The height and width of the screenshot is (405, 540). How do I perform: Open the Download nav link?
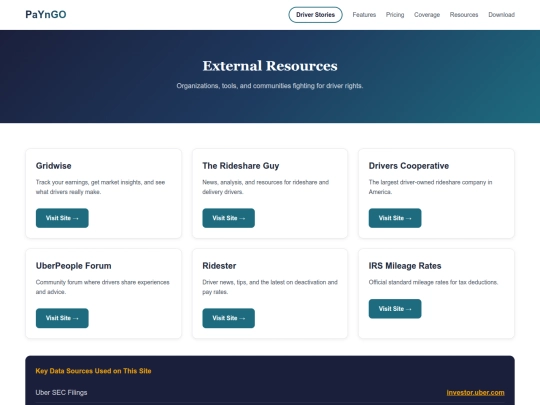(501, 15)
